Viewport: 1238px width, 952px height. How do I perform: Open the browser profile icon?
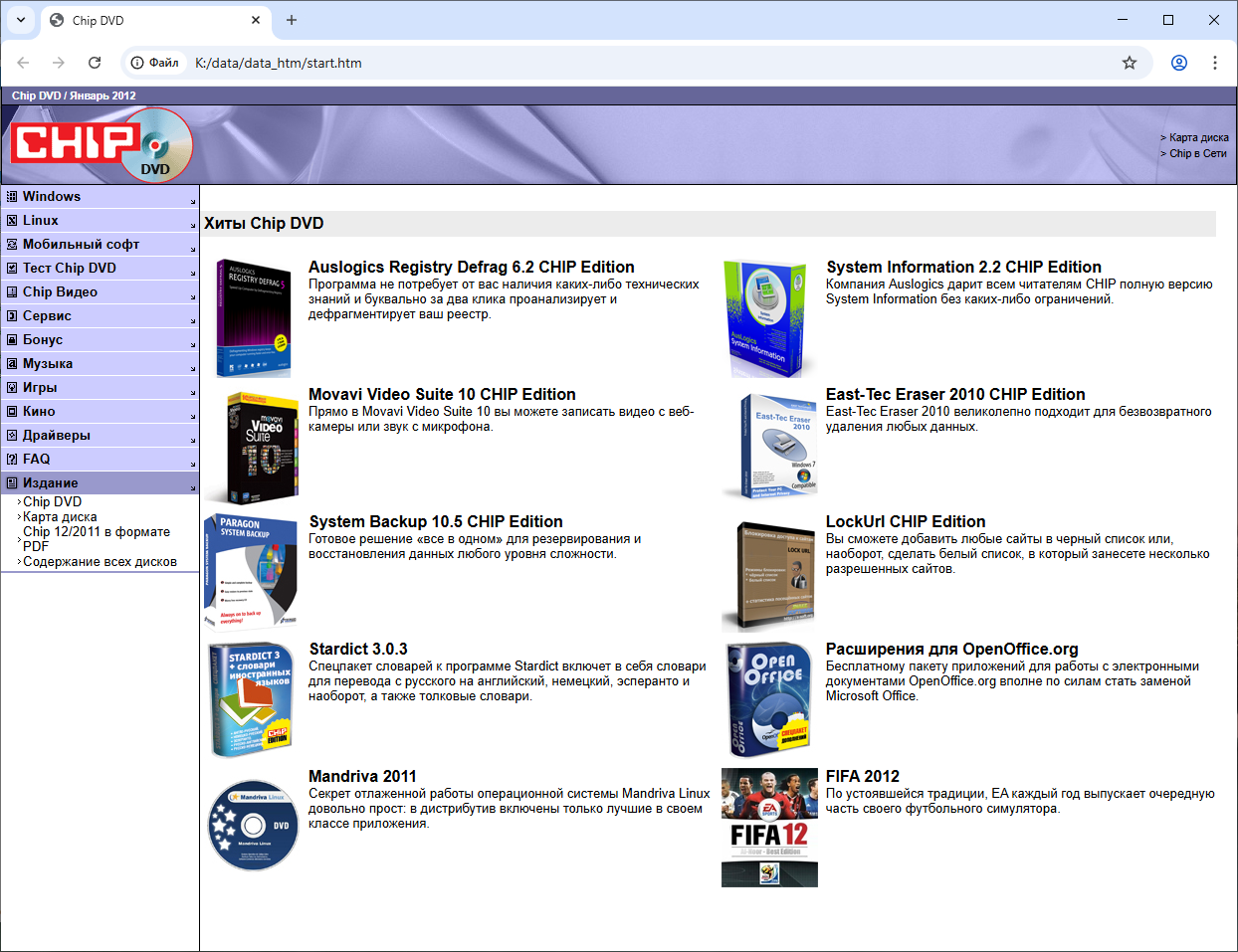[x=1179, y=63]
